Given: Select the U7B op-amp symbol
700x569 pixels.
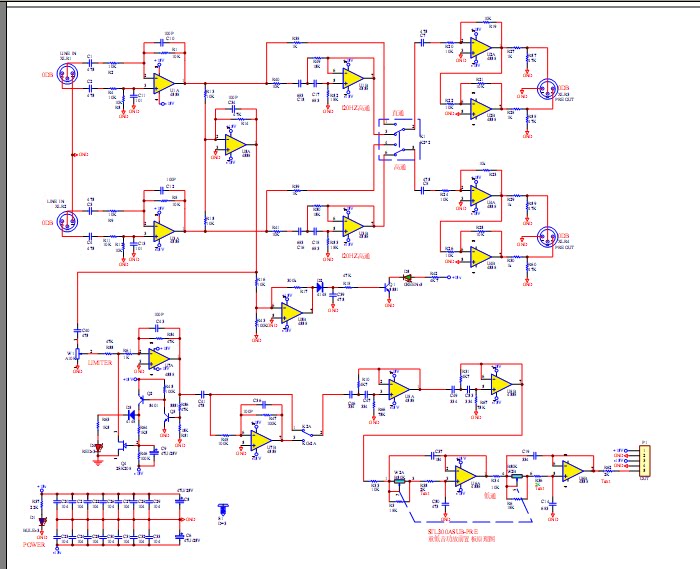Looking at the screenshot, I should (x=261, y=440).
